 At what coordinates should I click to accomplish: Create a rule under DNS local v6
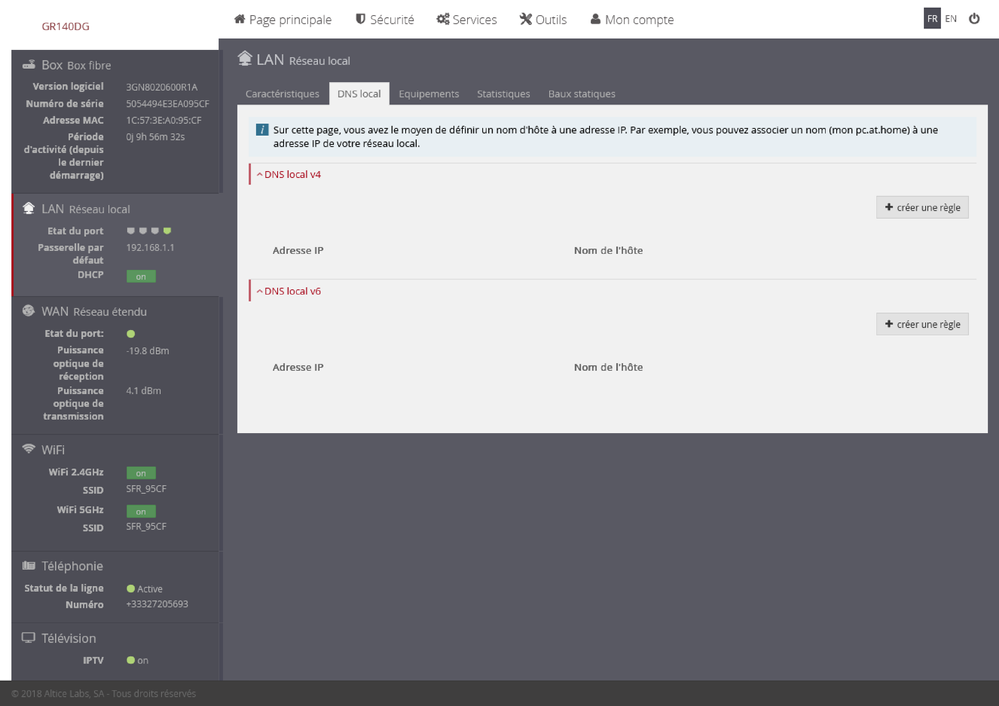[x=922, y=324]
